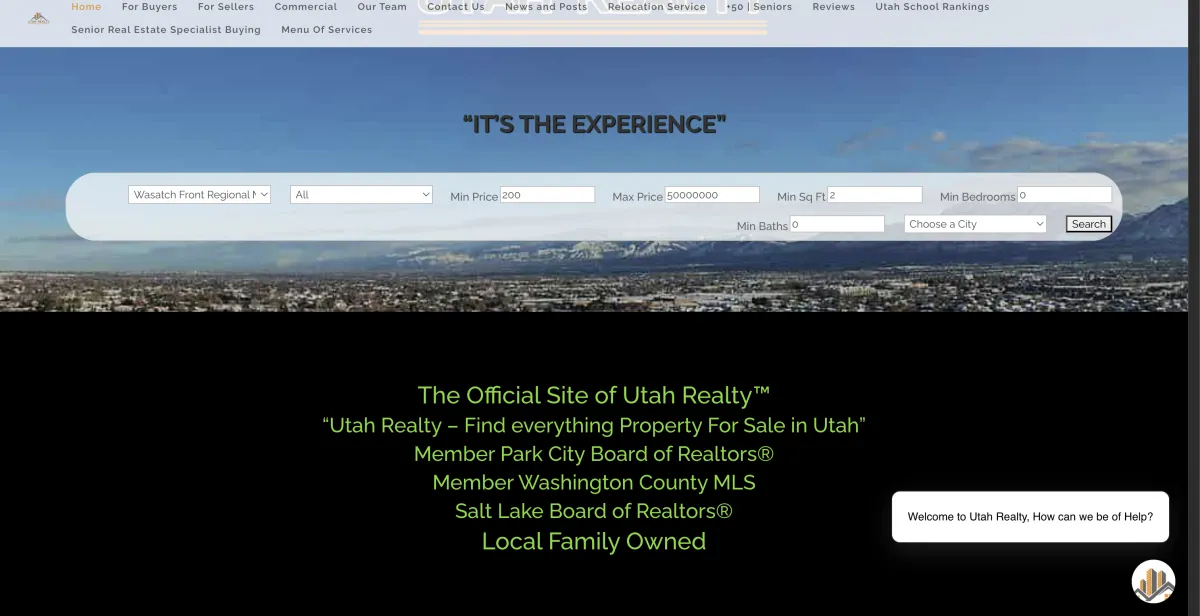Focus the Min Sq Ft field

click(875, 195)
